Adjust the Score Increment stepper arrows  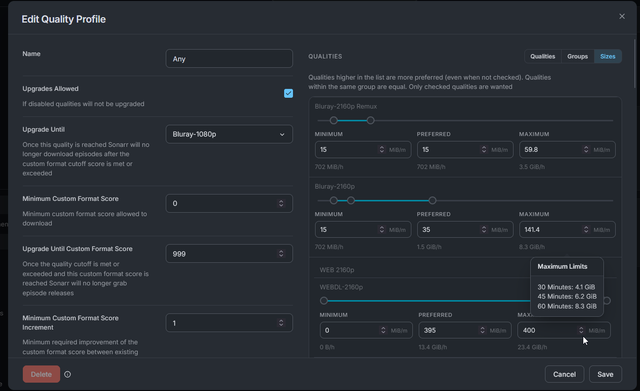(x=281, y=323)
